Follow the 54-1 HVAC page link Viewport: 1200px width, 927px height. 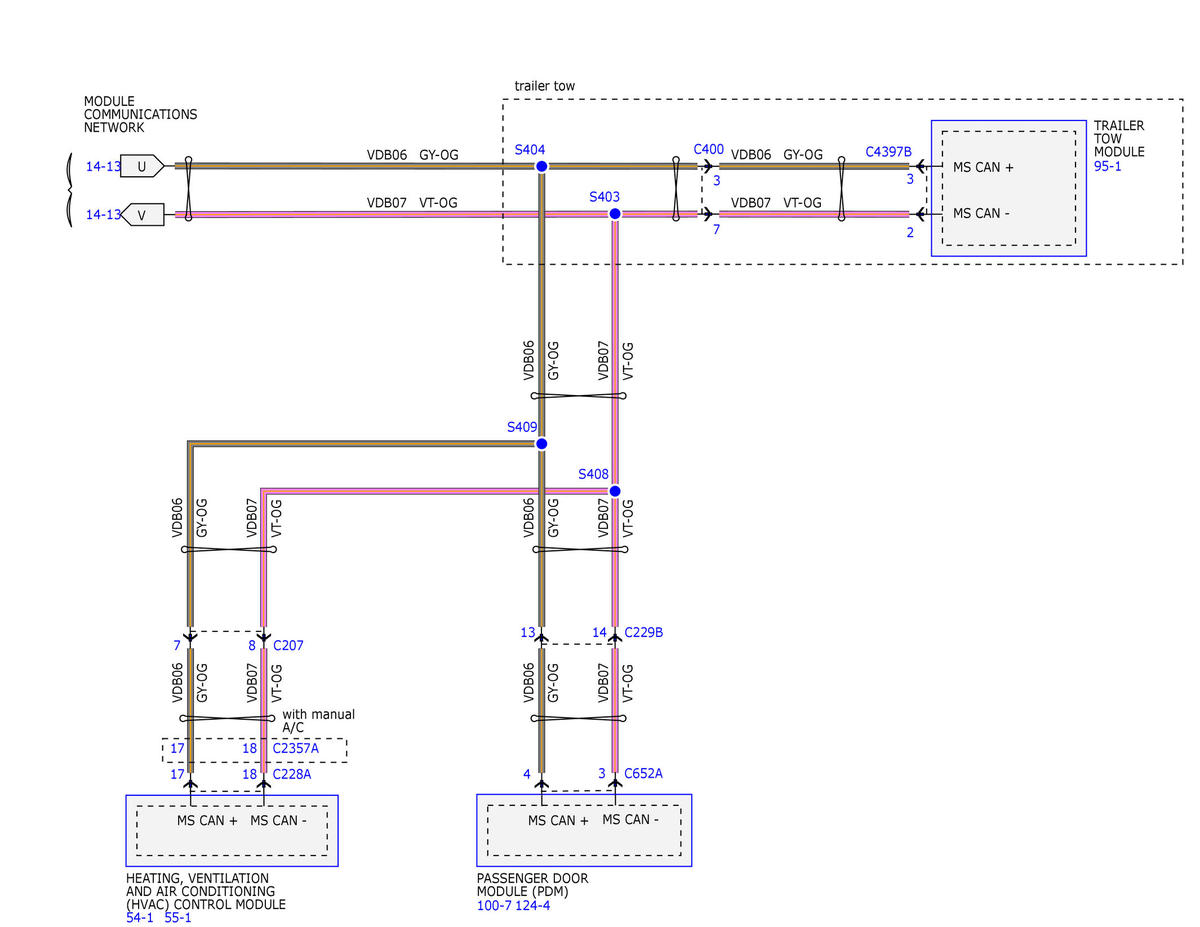140,917
